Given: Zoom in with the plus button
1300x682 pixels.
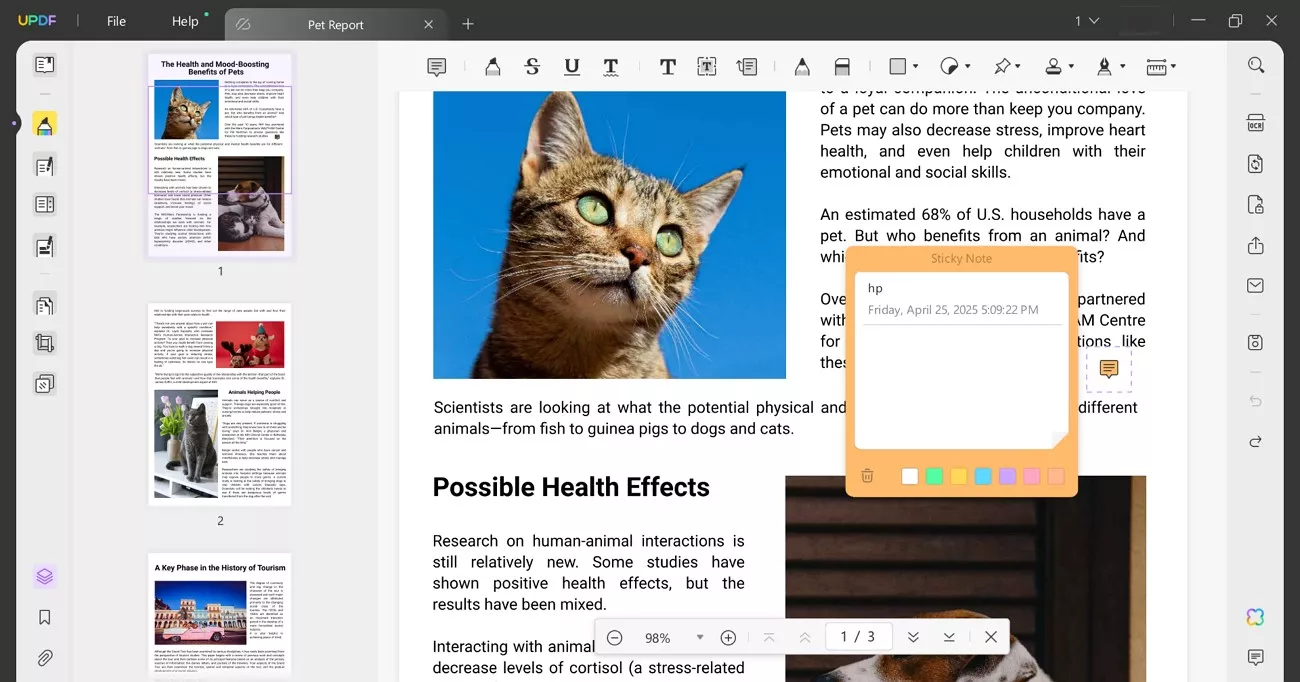Looking at the screenshot, I should 728,637.
